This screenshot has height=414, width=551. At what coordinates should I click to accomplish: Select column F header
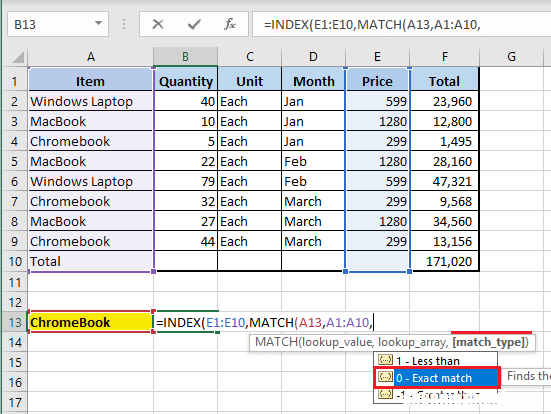(445, 57)
